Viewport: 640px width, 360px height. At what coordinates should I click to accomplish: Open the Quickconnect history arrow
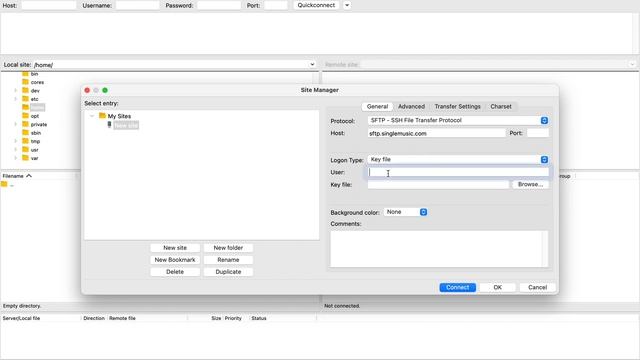[x=347, y=5]
